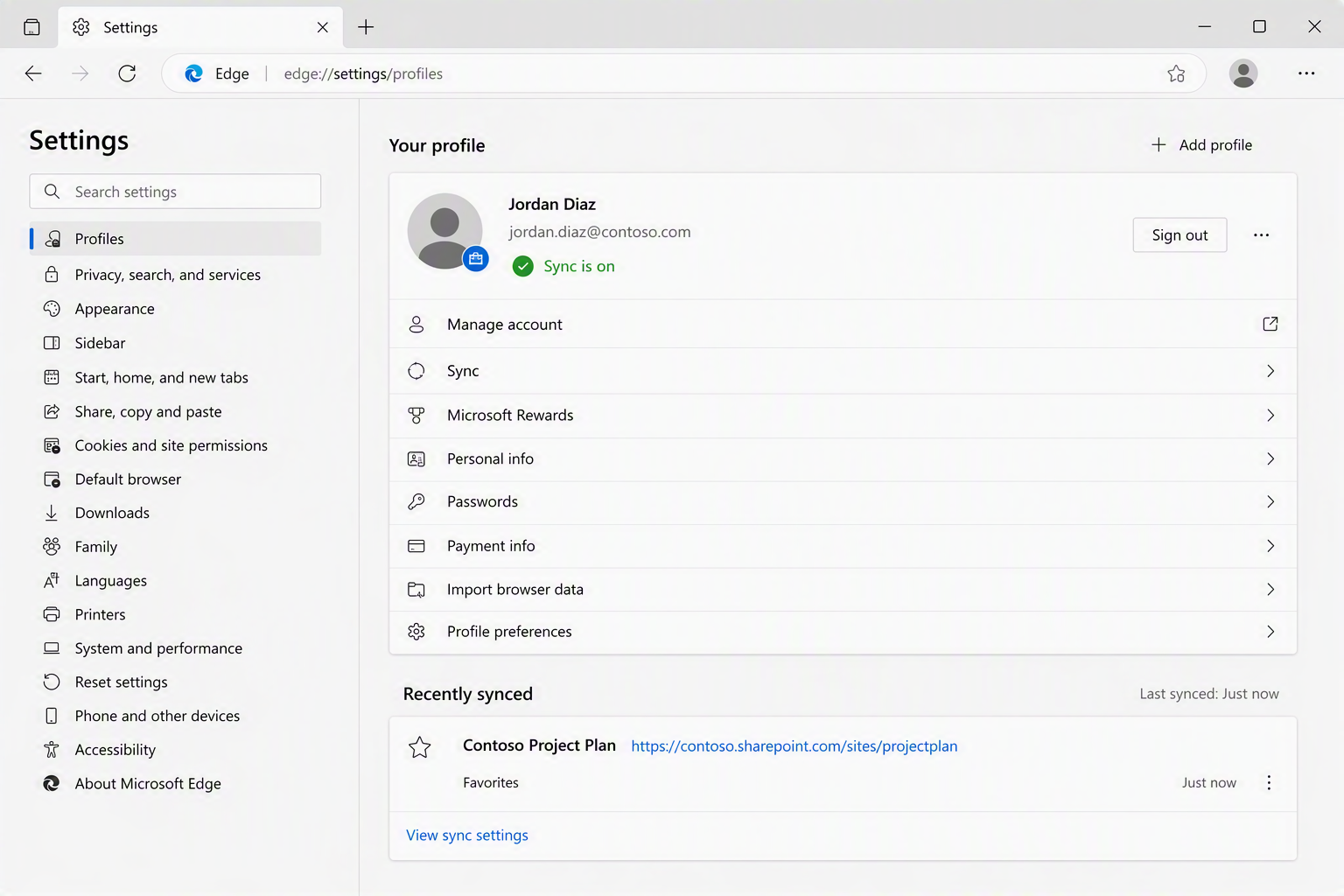The image size is (1344, 896).
Task: Click the Privacy lock icon in sidebar
Action: point(52,274)
